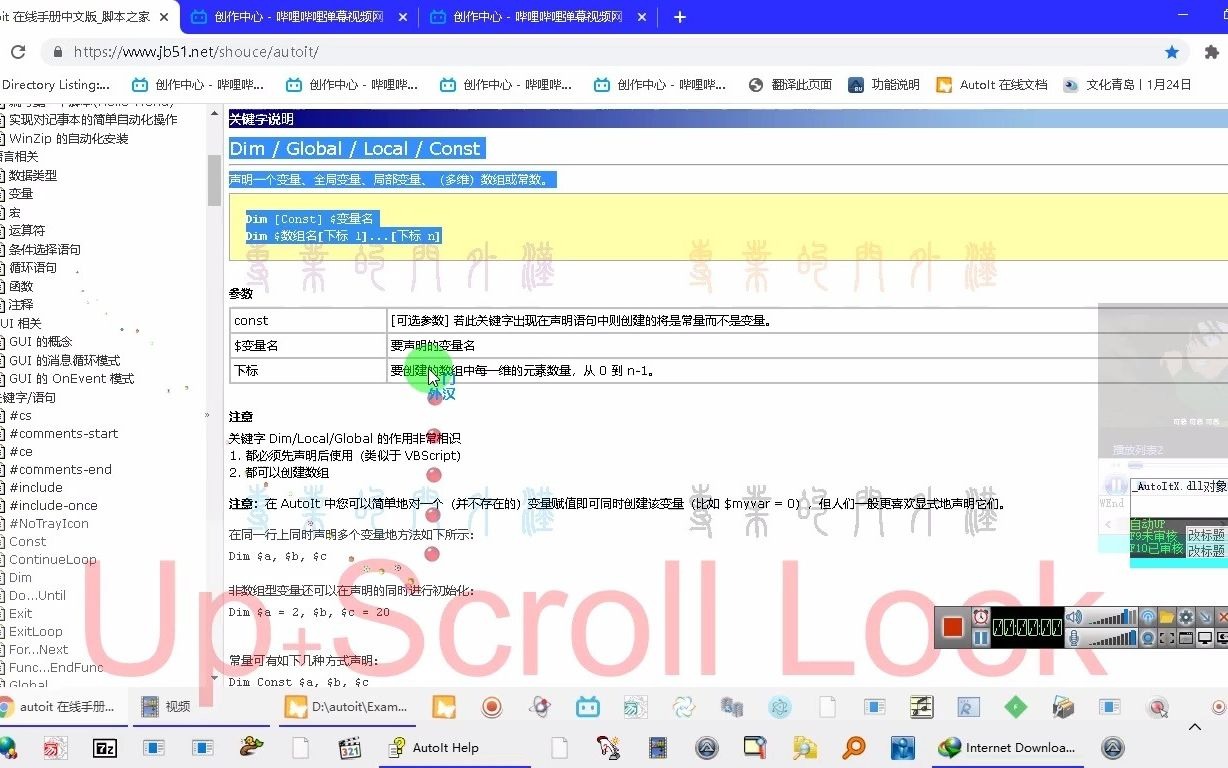
Task: Pause the recording in the recorder toolbar
Action: click(982, 637)
